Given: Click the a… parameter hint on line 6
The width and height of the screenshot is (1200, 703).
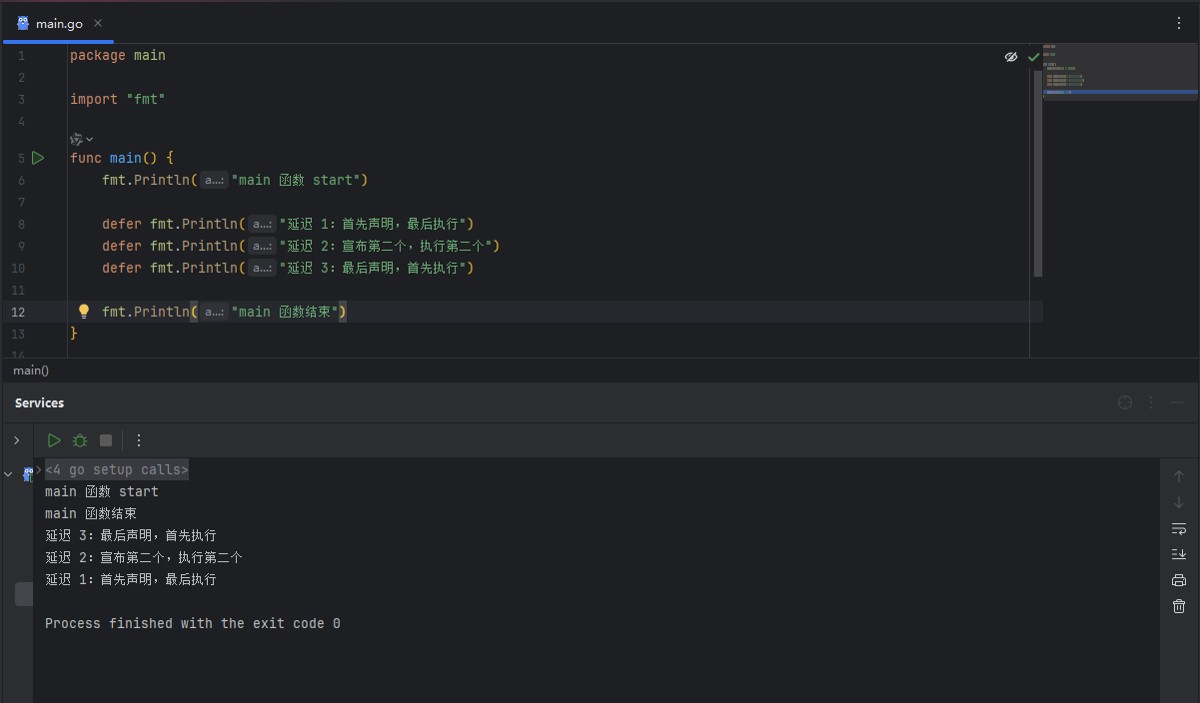Looking at the screenshot, I should click(214, 180).
